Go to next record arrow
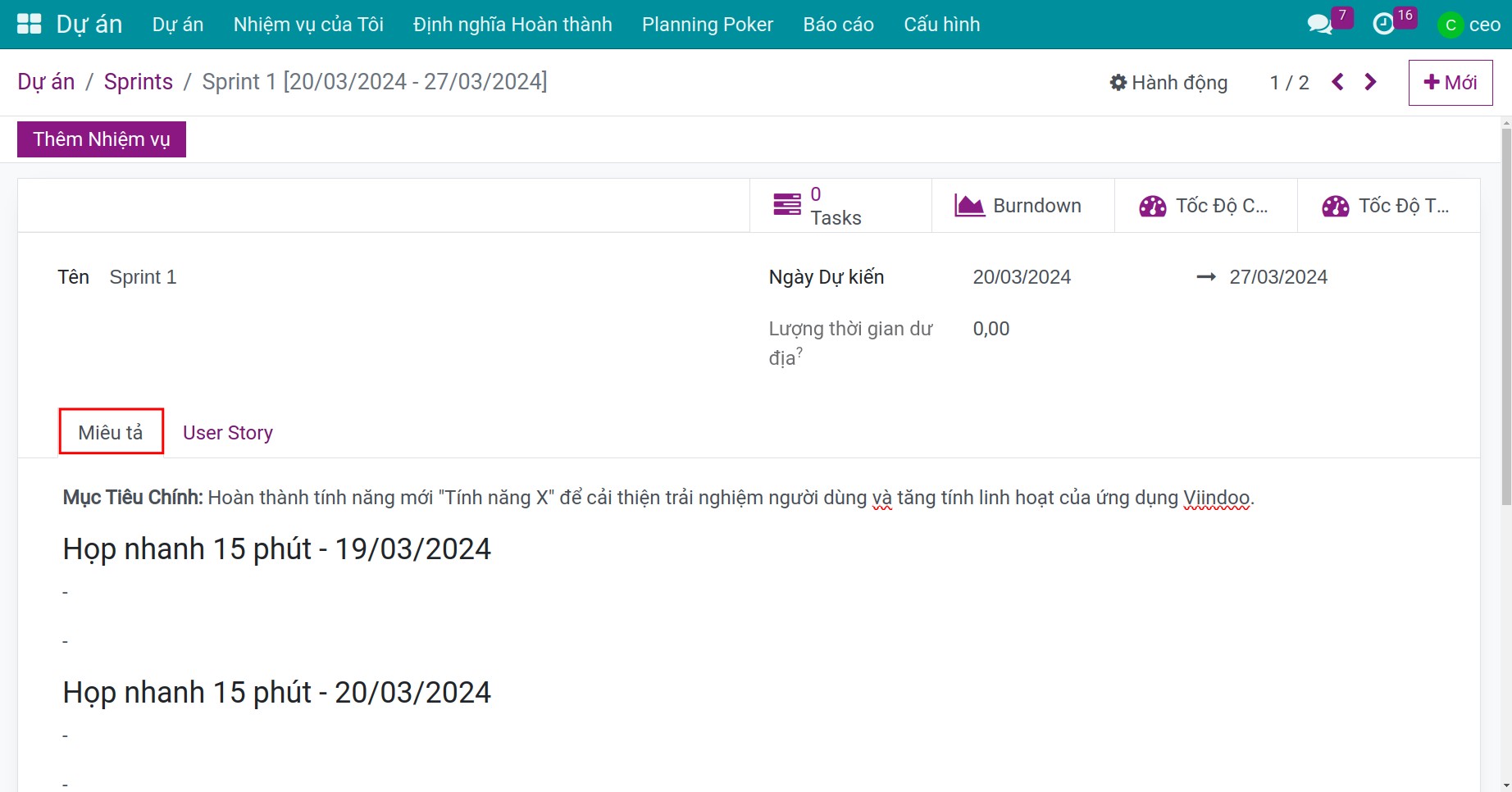The height and width of the screenshot is (792, 1512). 1370,82
